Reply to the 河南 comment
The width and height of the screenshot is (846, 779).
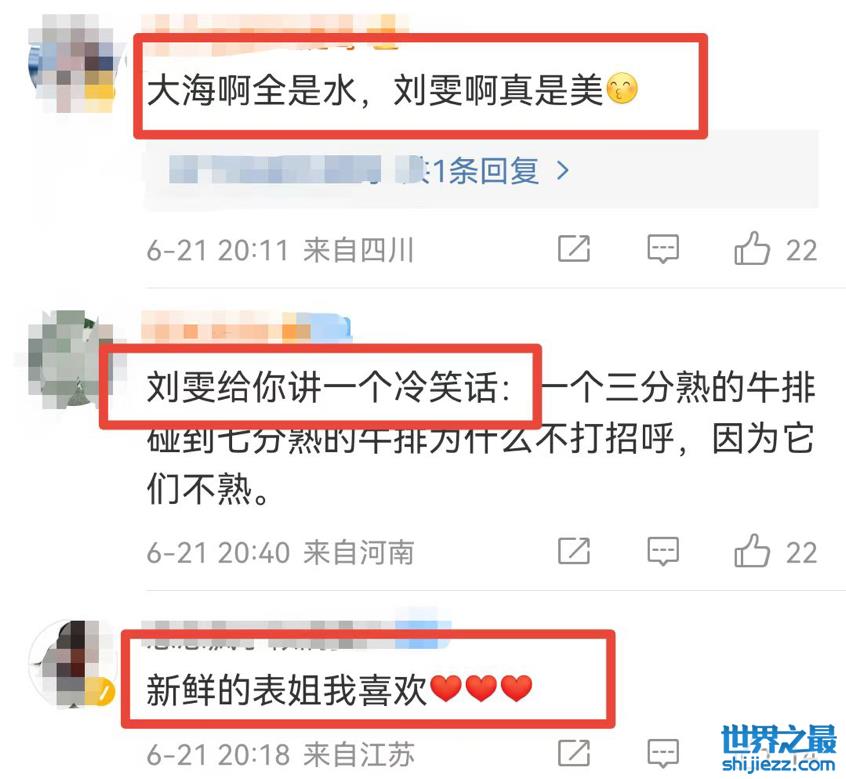pyautogui.click(x=663, y=551)
